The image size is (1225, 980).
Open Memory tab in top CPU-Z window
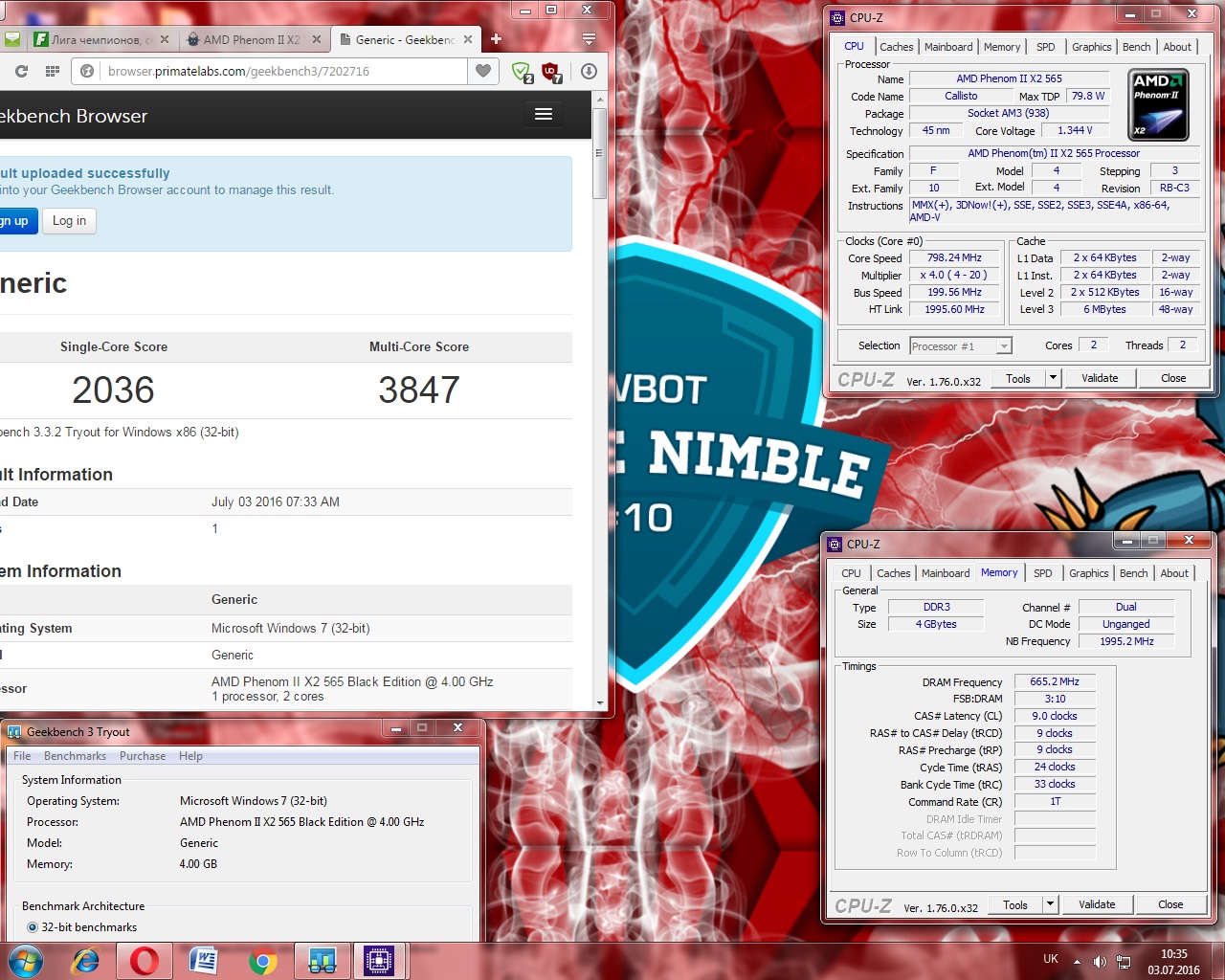[1002, 47]
